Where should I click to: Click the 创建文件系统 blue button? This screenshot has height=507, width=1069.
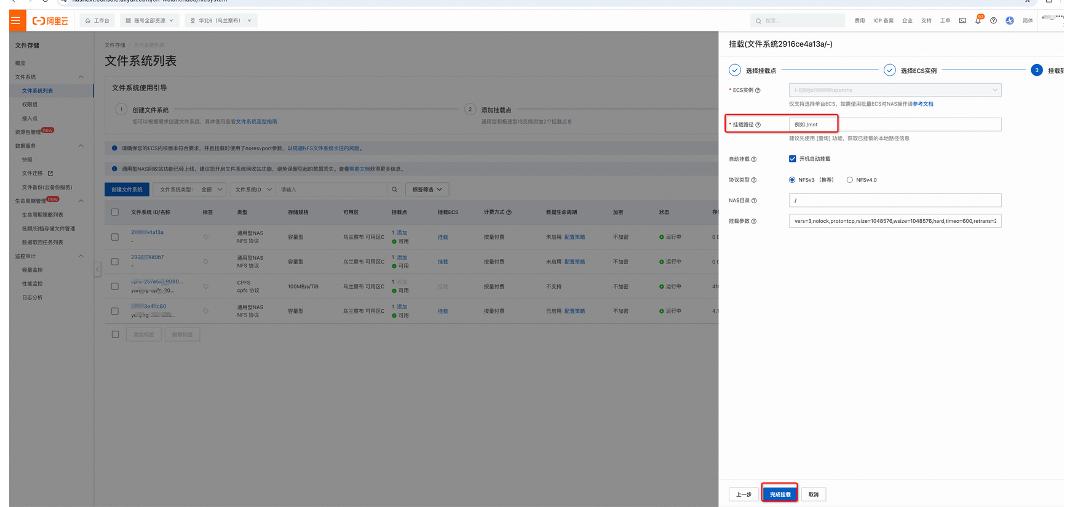click(127, 189)
